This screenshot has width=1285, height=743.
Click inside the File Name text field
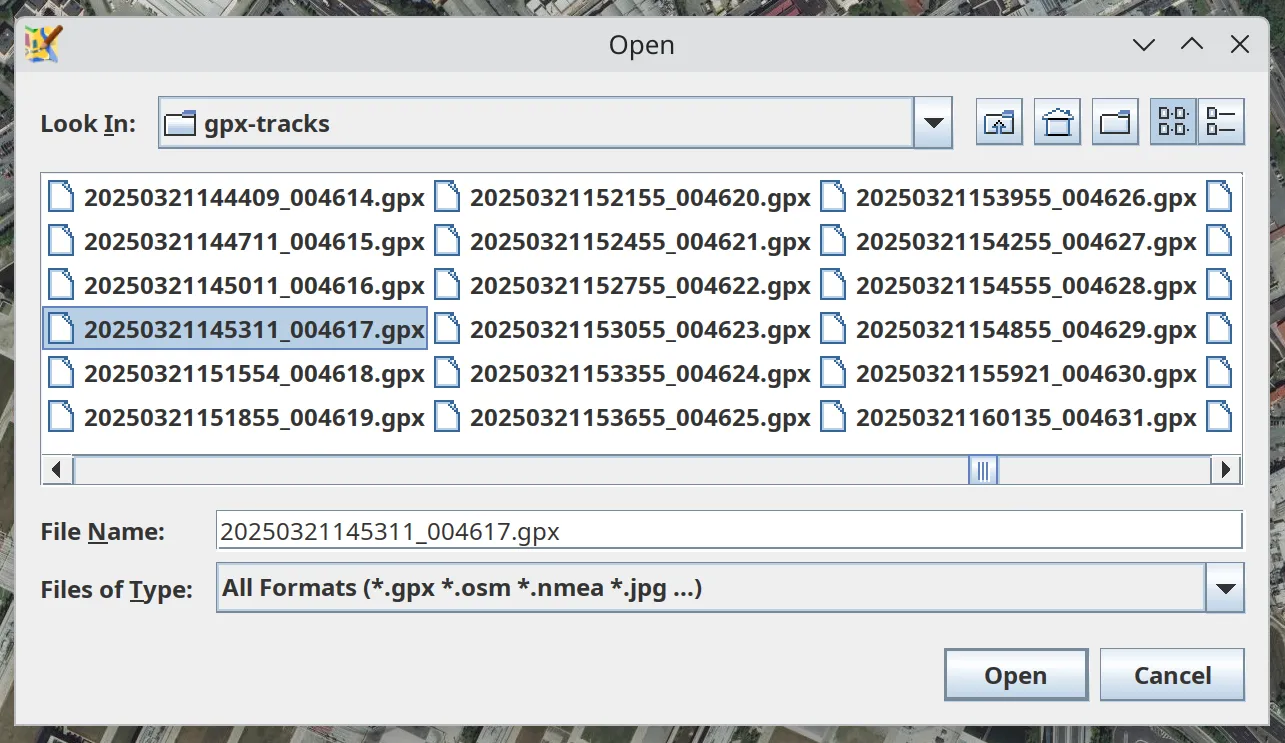tap(700, 530)
